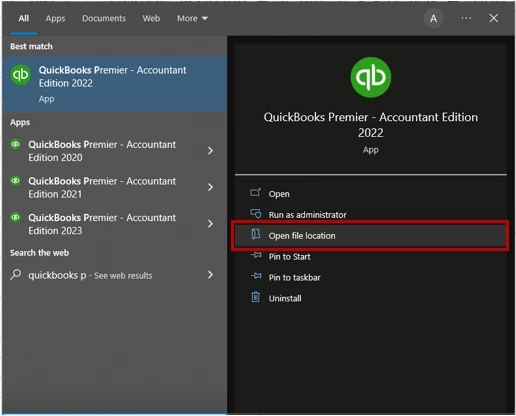Click Open in the details pane
Screen dimensions: 516x416
(279, 194)
